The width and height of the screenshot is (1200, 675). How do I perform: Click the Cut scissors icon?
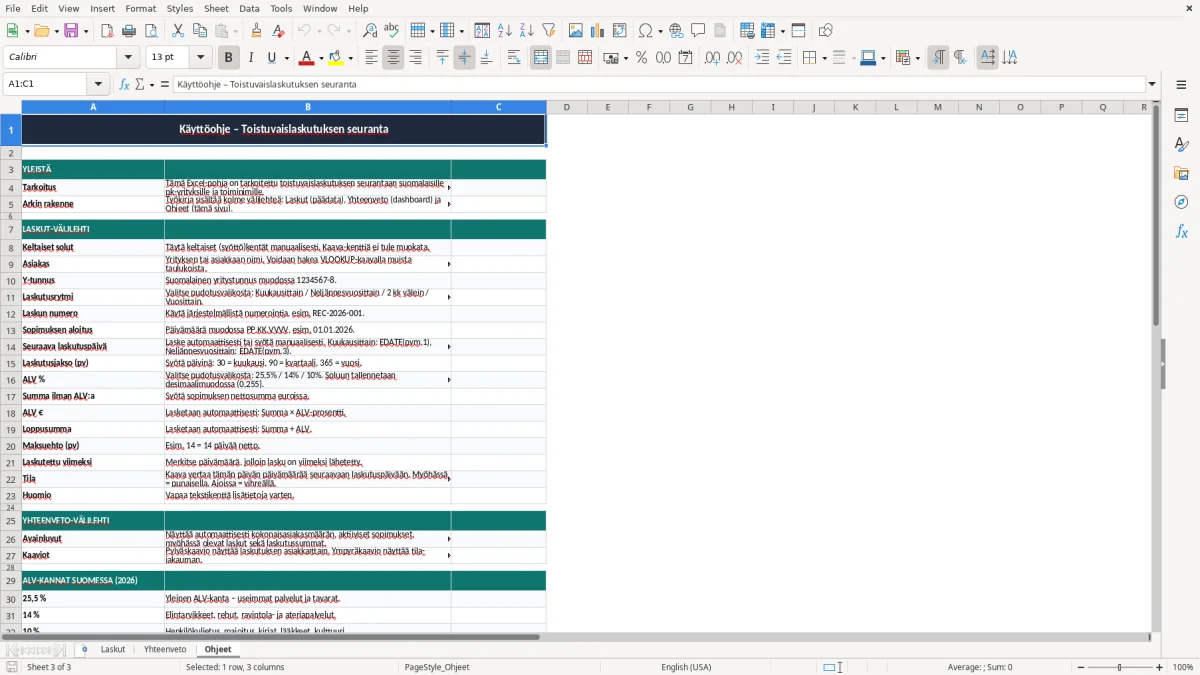[x=178, y=31]
